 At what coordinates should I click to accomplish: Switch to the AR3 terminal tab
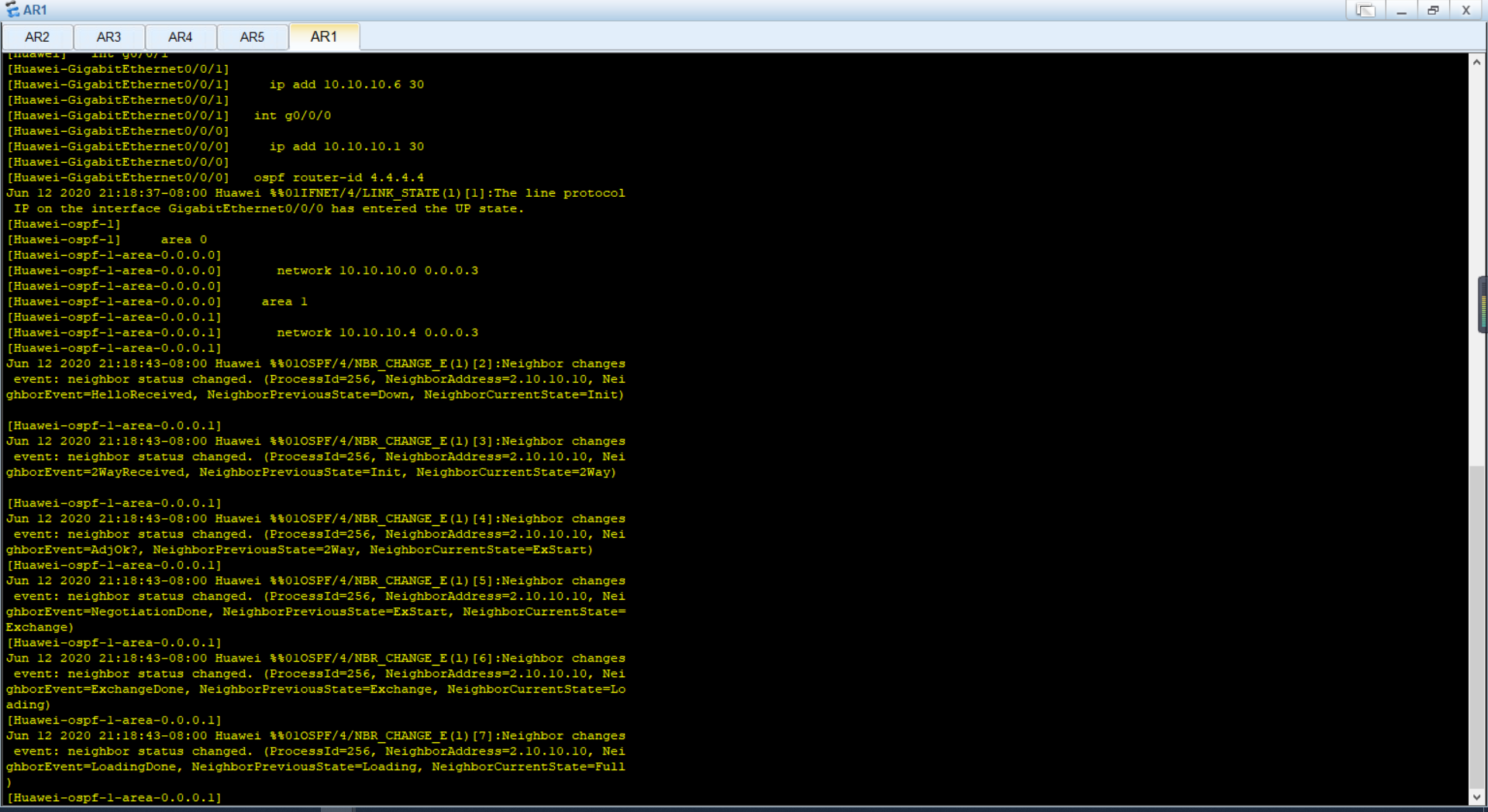108,36
